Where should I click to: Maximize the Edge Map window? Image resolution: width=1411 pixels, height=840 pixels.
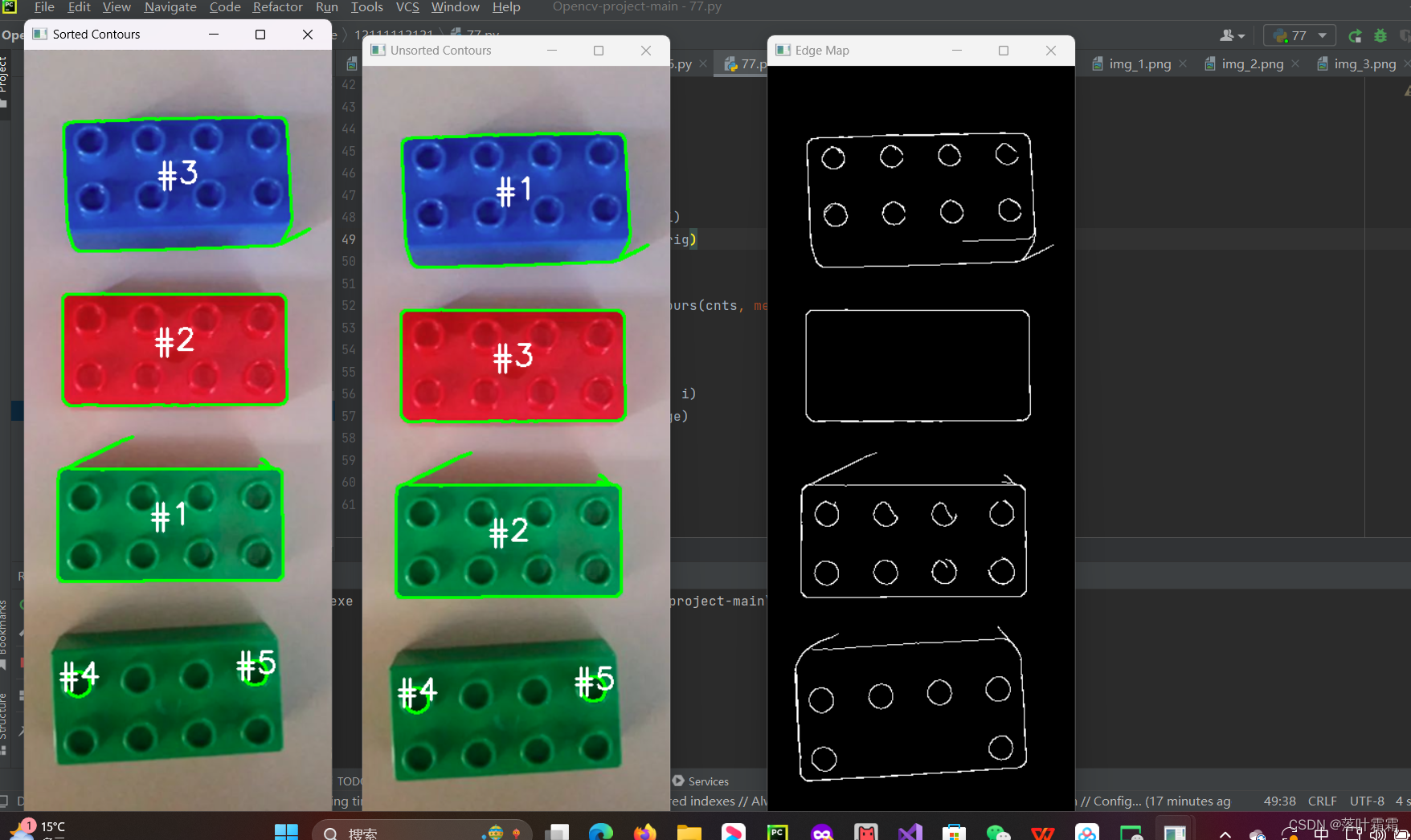pyautogui.click(x=1004, y=50)
